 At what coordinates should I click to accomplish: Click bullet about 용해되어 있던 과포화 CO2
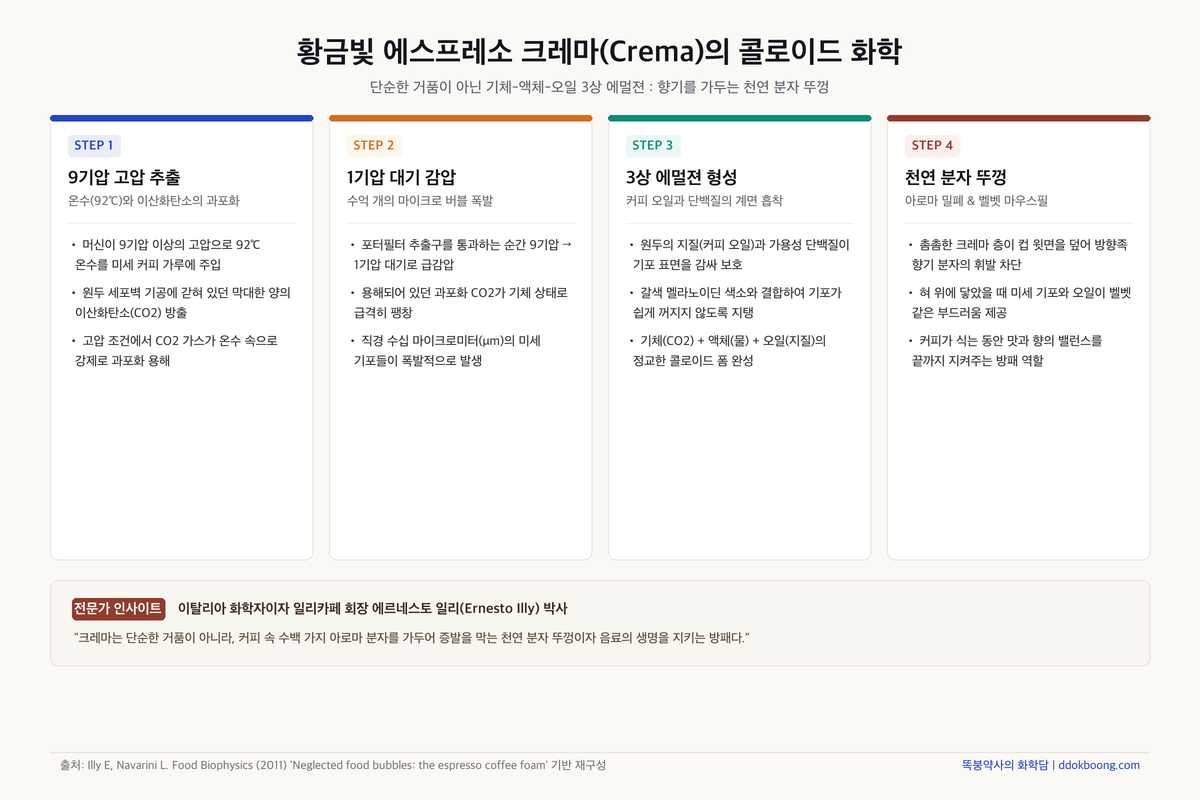pos(458,303)
